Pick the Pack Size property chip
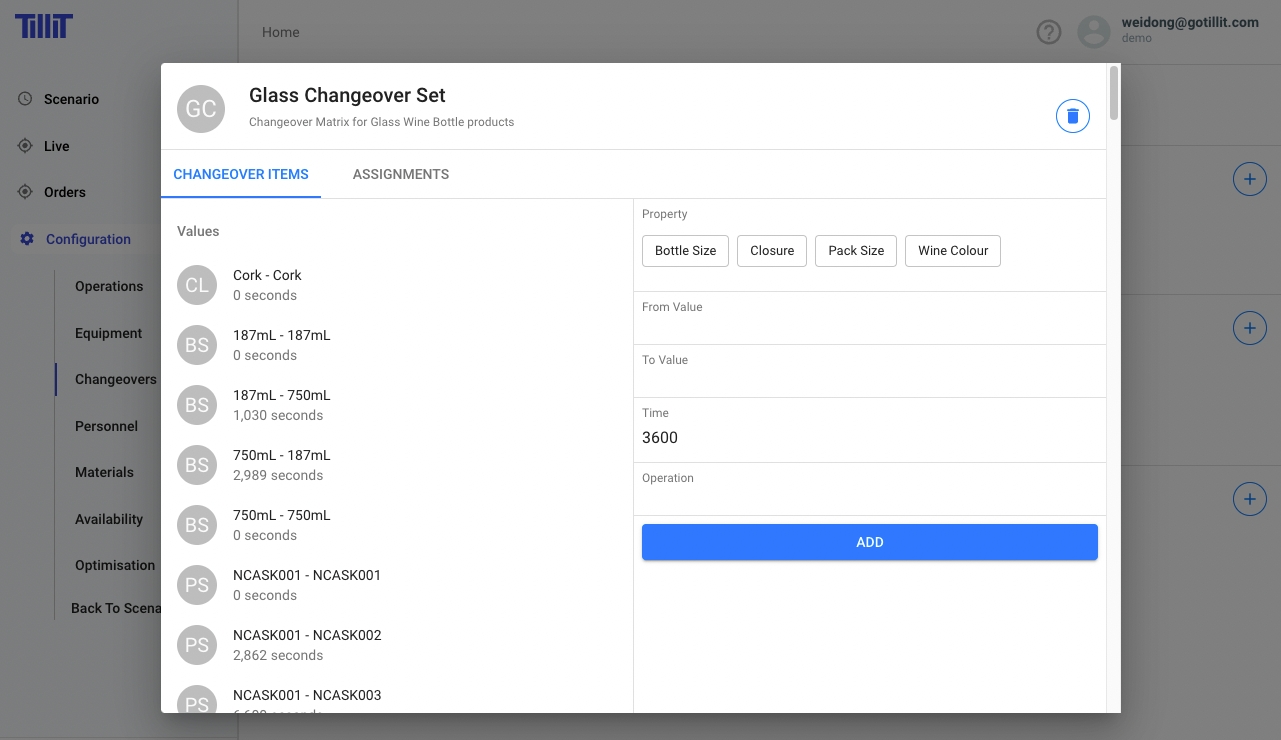 [856, 251]
